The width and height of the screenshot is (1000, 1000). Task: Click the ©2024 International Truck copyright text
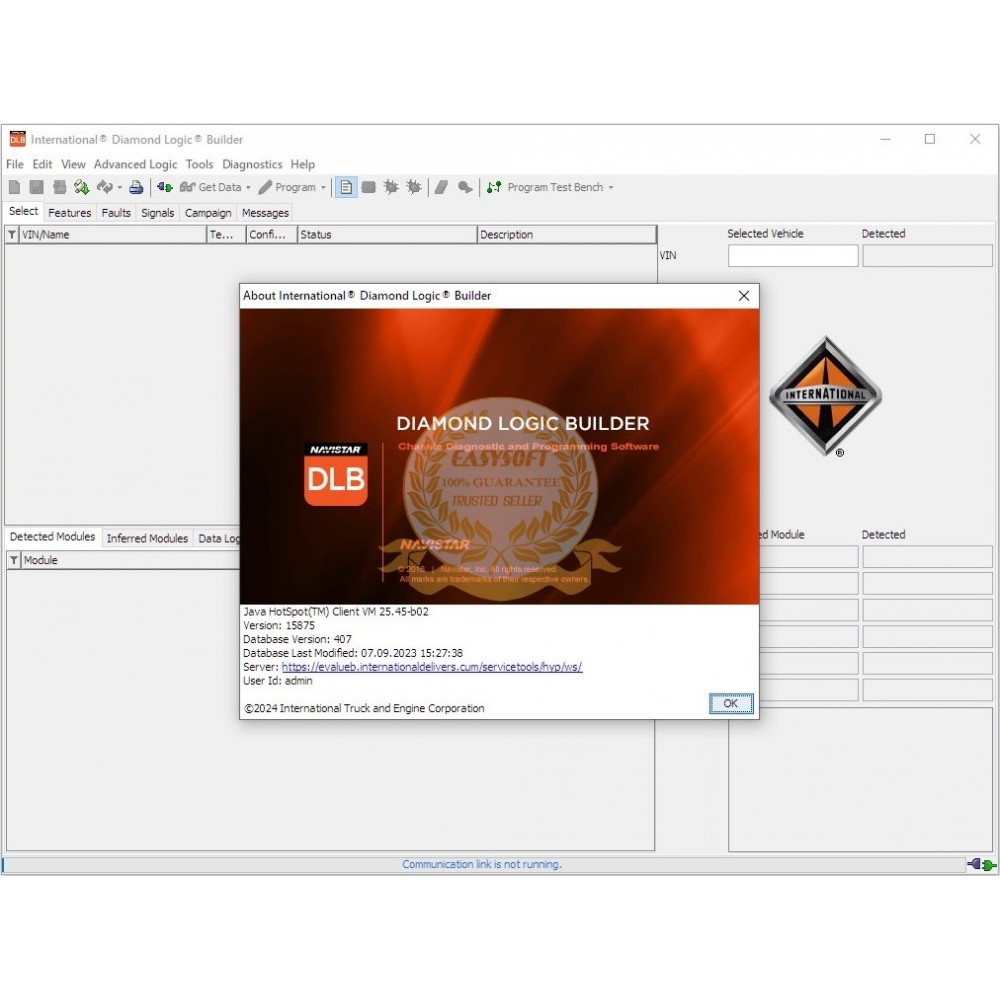364,709
